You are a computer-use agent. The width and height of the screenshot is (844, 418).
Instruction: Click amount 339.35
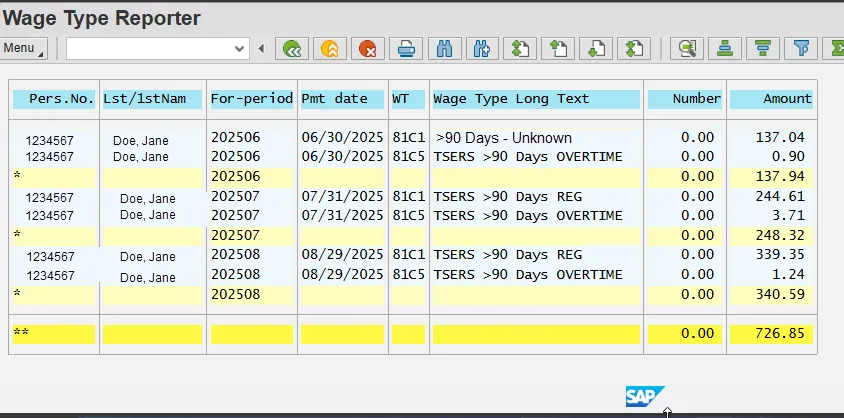780,254
